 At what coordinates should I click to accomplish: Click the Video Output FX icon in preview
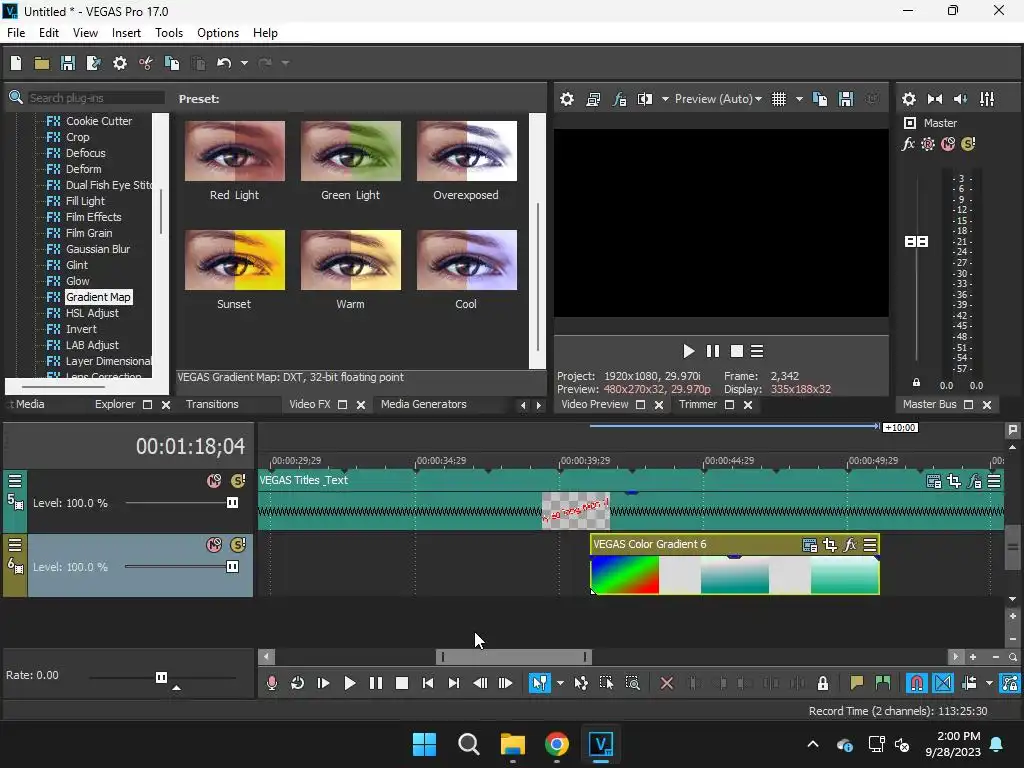pos(619,99)
